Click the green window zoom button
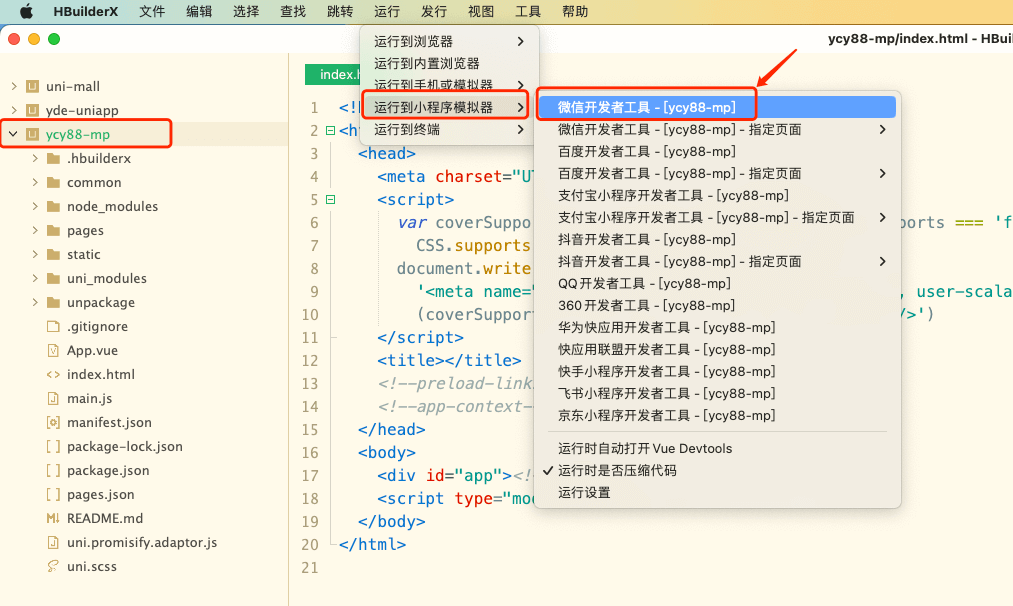 (x=54, y=39)
